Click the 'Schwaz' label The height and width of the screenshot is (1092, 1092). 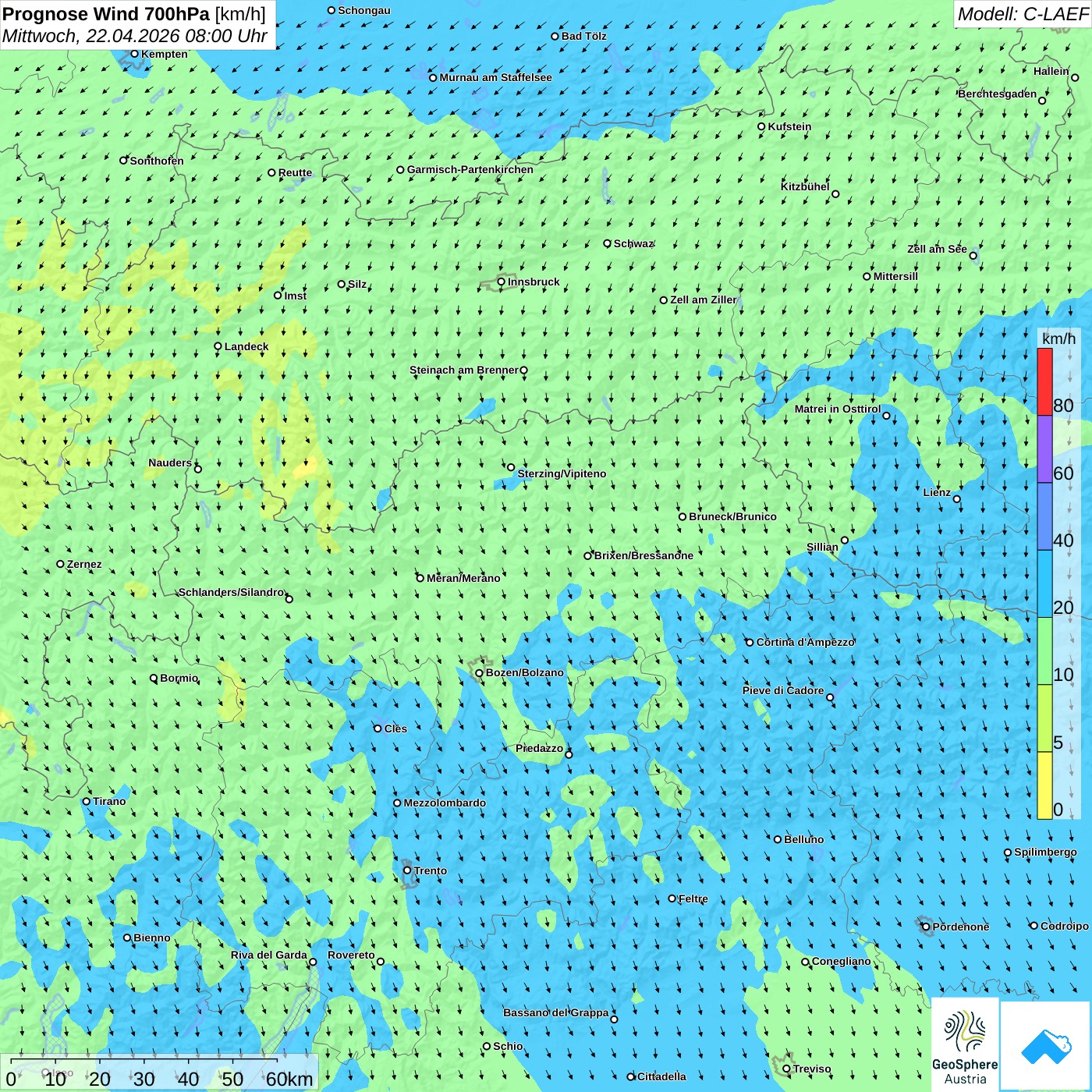[x=633, y=243]
